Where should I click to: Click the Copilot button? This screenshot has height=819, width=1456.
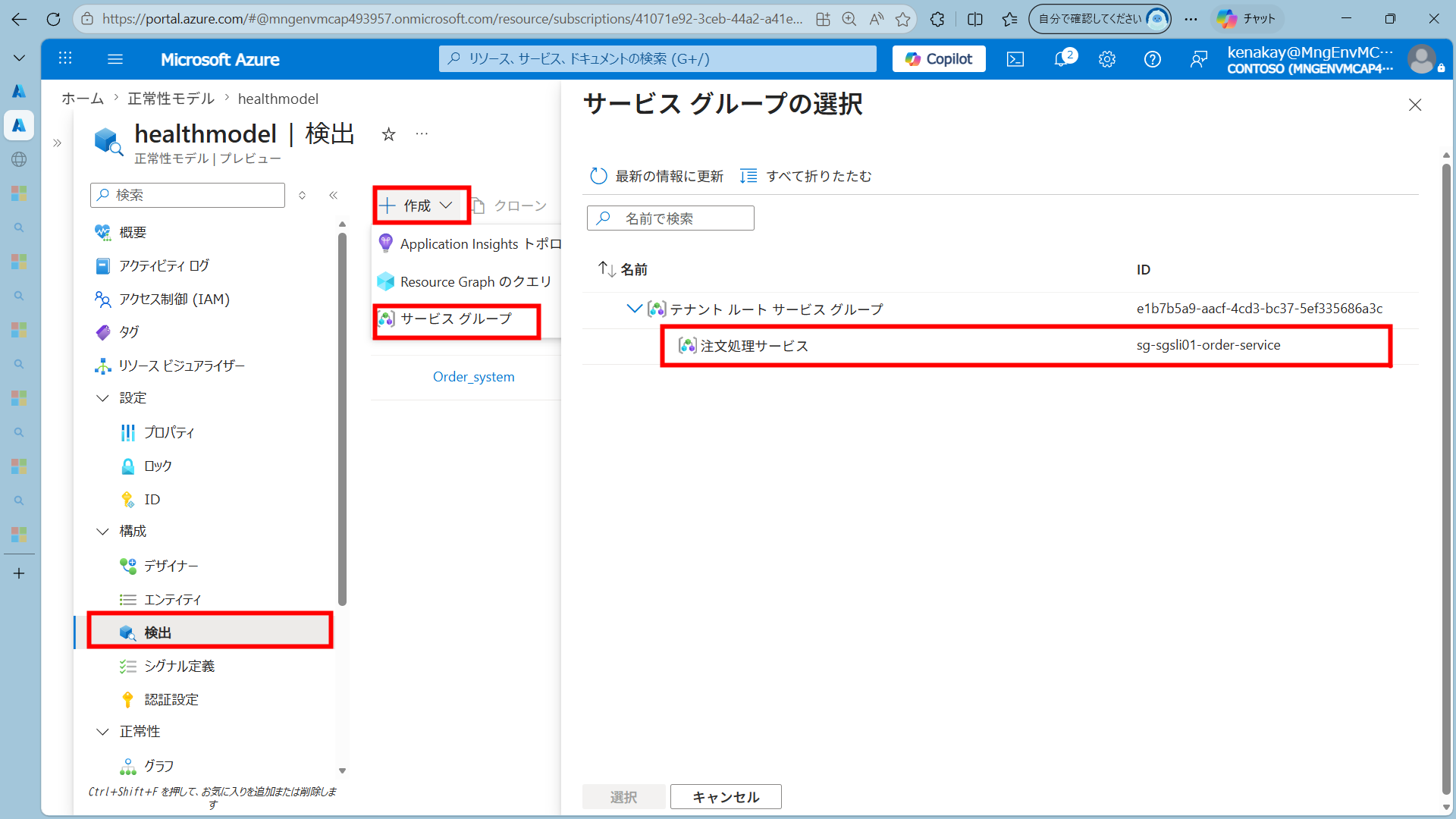[x=939, y=59]
